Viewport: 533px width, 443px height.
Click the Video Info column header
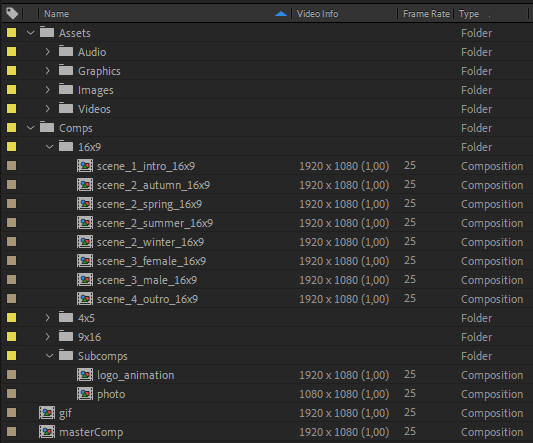click(317, 14)
